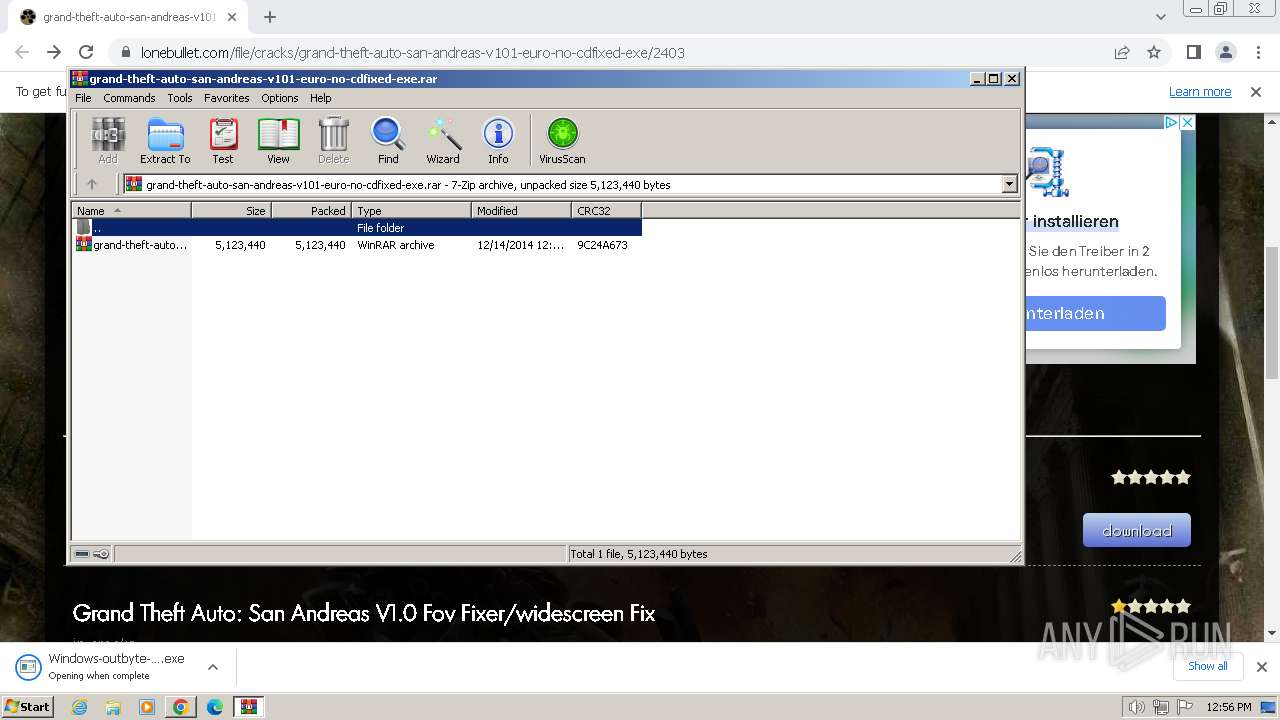Click the five-star rating beside download

coord(1151,478)
